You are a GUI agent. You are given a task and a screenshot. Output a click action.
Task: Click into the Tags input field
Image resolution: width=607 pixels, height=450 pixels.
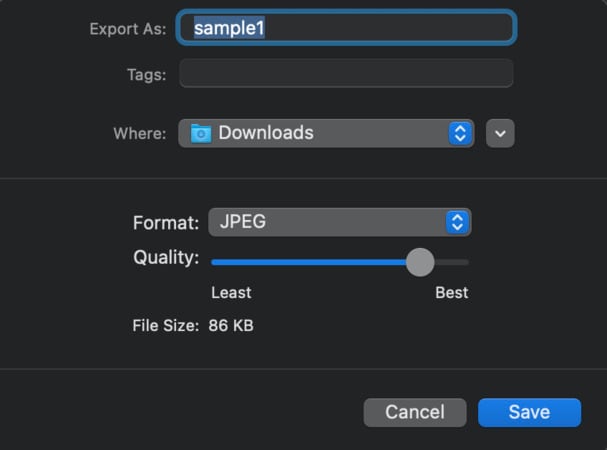[x=346, y=73]
